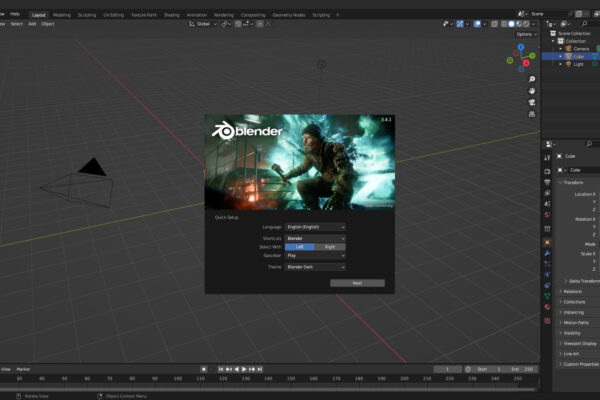Click the zoom magnifier icon in the viewport
600x400 pixels.
[532, 79]
